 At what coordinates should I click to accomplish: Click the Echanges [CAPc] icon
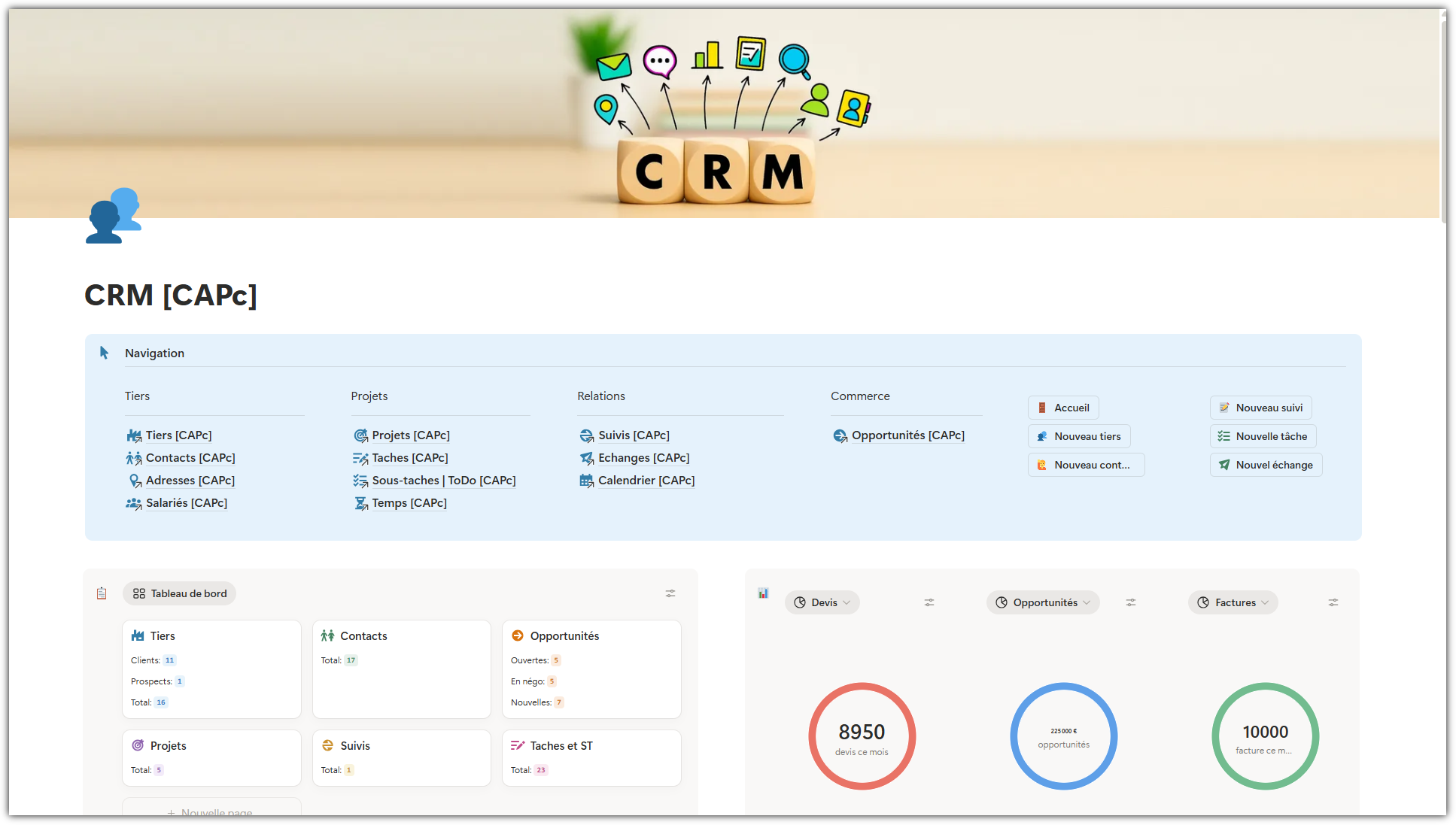click(587, 457)
